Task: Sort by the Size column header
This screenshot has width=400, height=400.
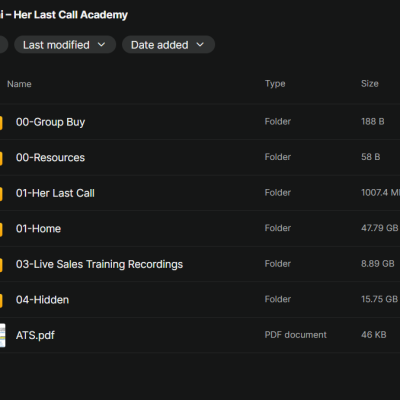Action: [x=370, y=84]
